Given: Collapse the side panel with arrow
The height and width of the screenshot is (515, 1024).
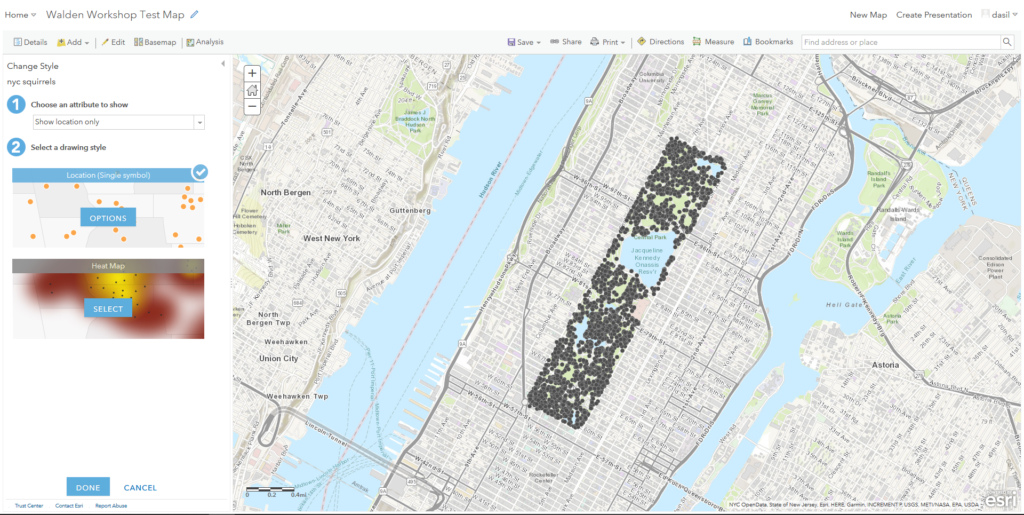Looking at the screenshot, I should 223,64.
